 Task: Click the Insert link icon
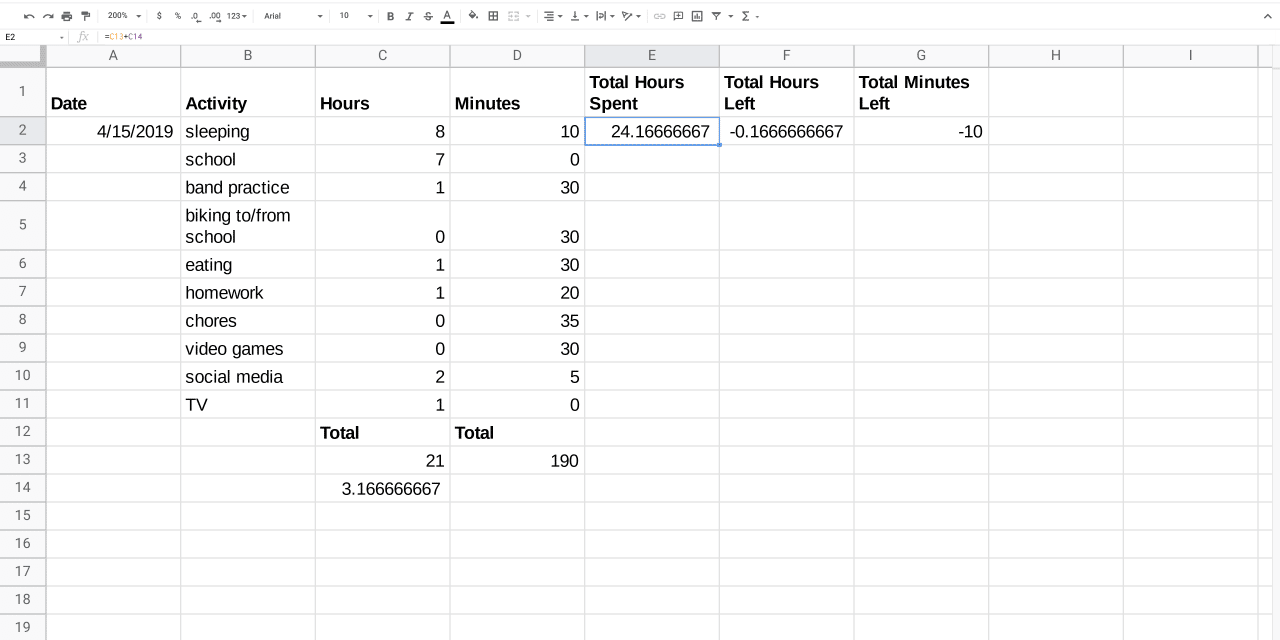click(x=659, y=16)
